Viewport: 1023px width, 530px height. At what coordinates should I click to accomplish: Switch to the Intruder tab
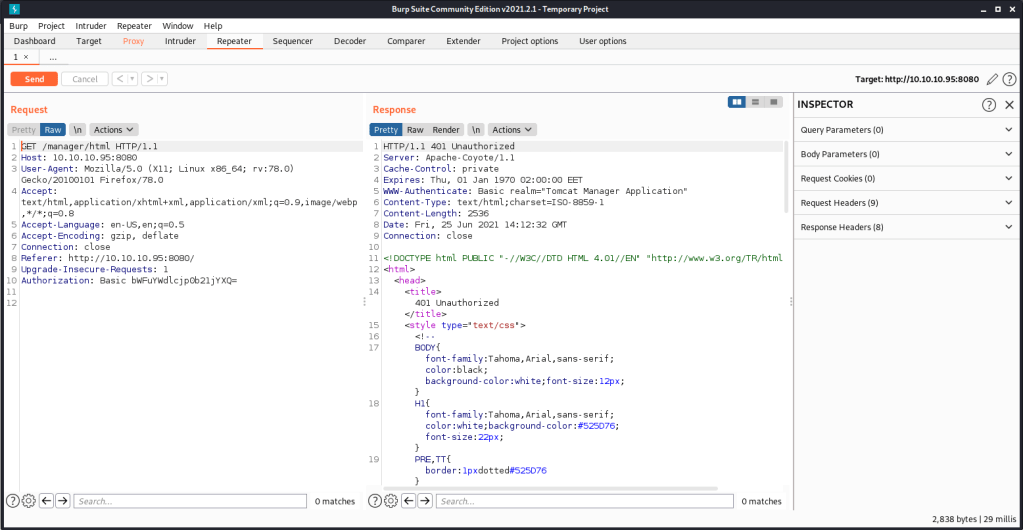(x=180, y=41)
